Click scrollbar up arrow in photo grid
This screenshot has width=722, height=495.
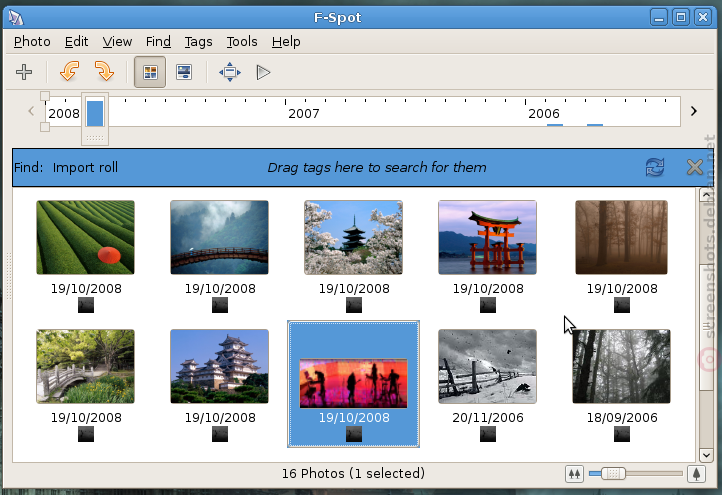click(x=706, y=195)
